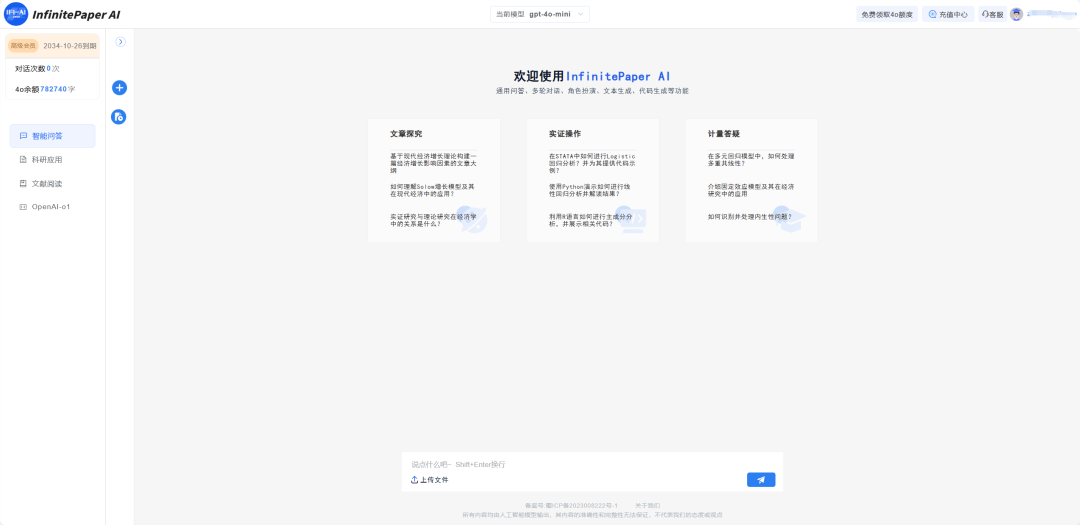Click the 实证操作 card heading
This screenshot has width=1080, height=525.
(x=565, y=134)
